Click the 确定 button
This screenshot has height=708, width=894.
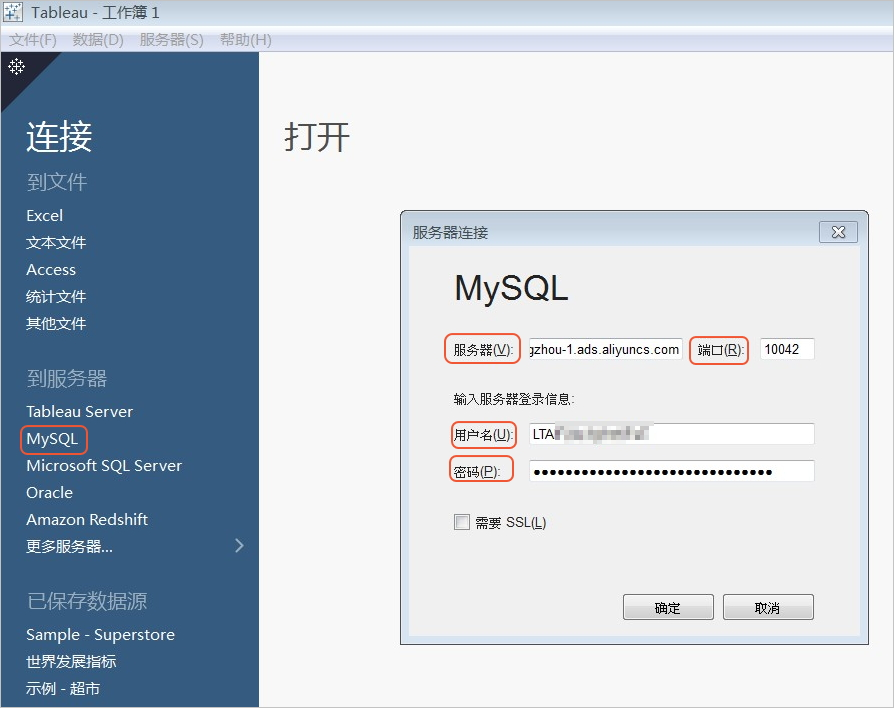668,607
